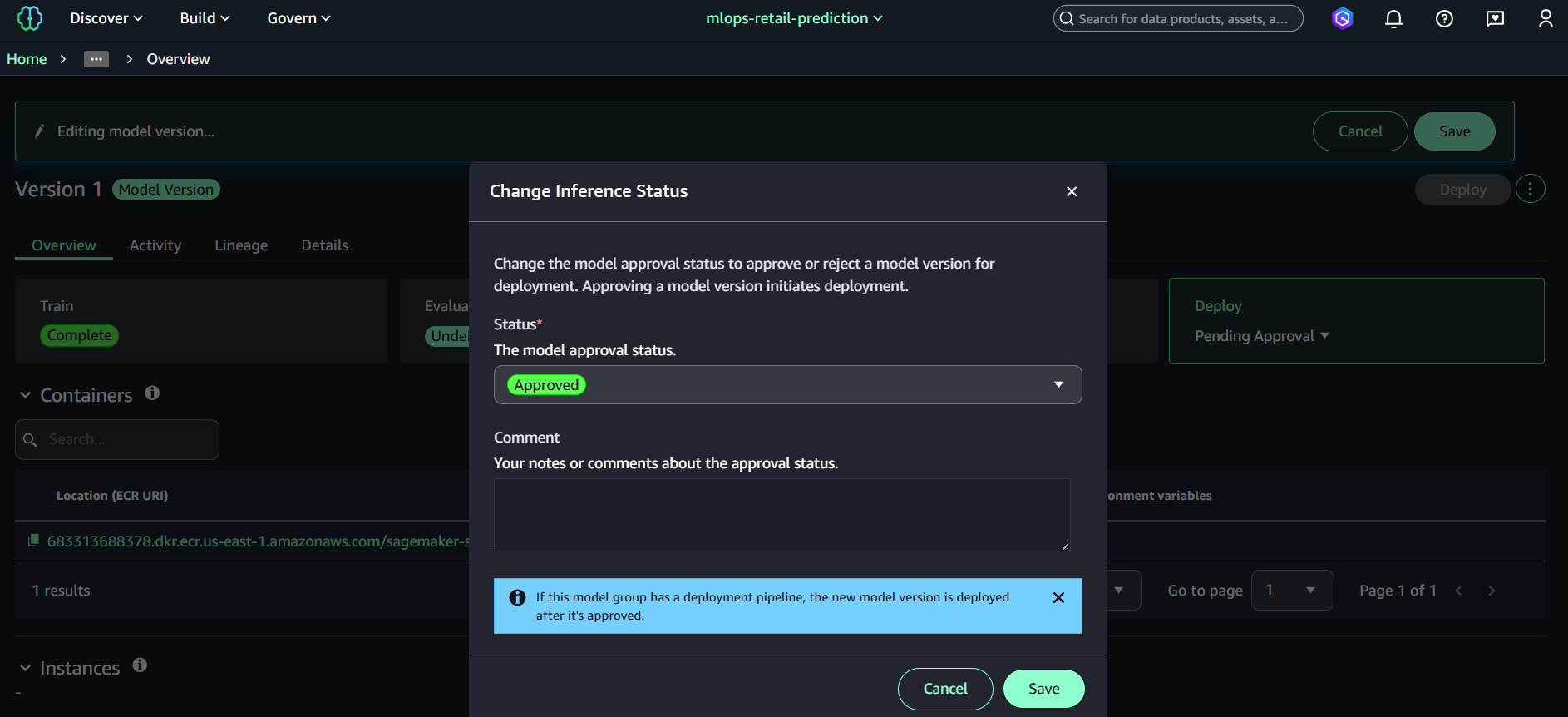Viewport: 1568px width, 717px height.
Task: Collapse the Containers section
Action: [26, 395]
